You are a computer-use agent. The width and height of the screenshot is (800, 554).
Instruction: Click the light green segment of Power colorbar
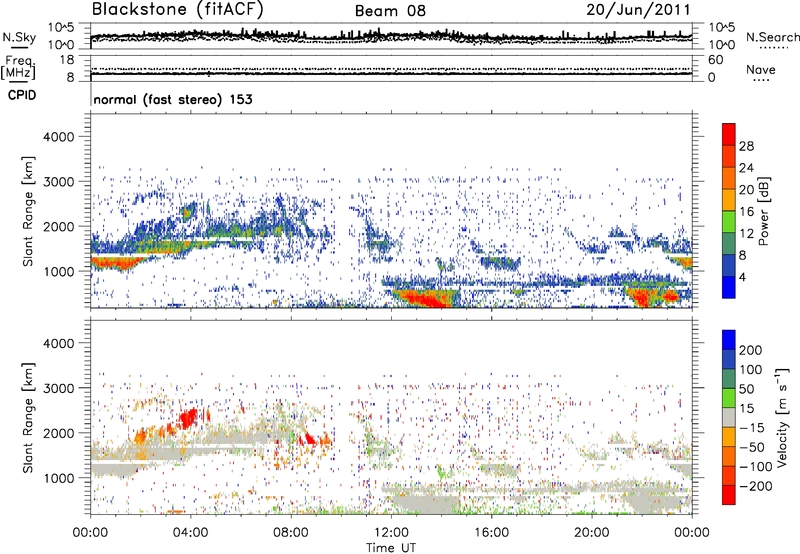click(x=729, y=222)
